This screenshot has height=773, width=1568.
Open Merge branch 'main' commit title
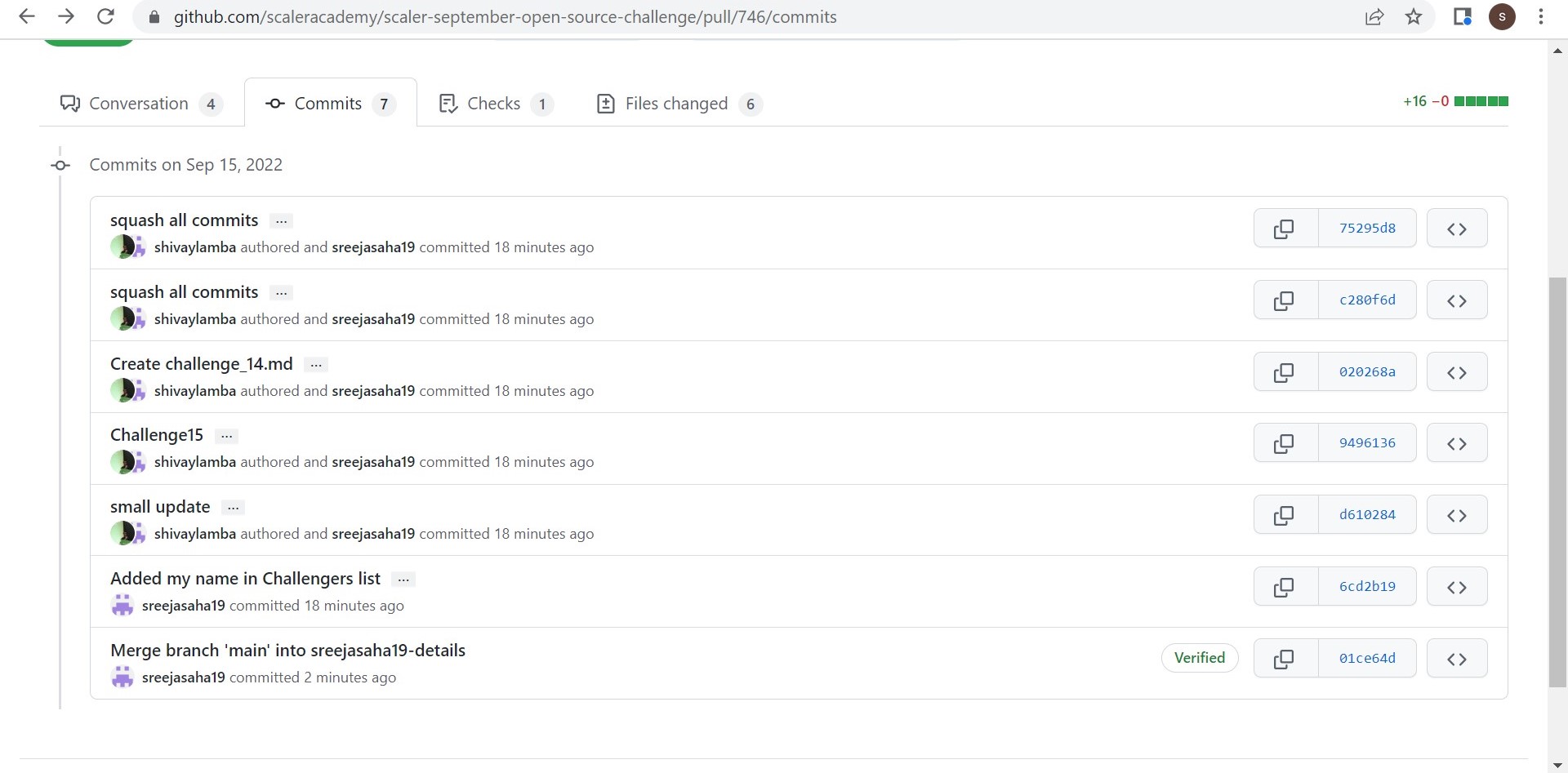(x=288, y=651)
